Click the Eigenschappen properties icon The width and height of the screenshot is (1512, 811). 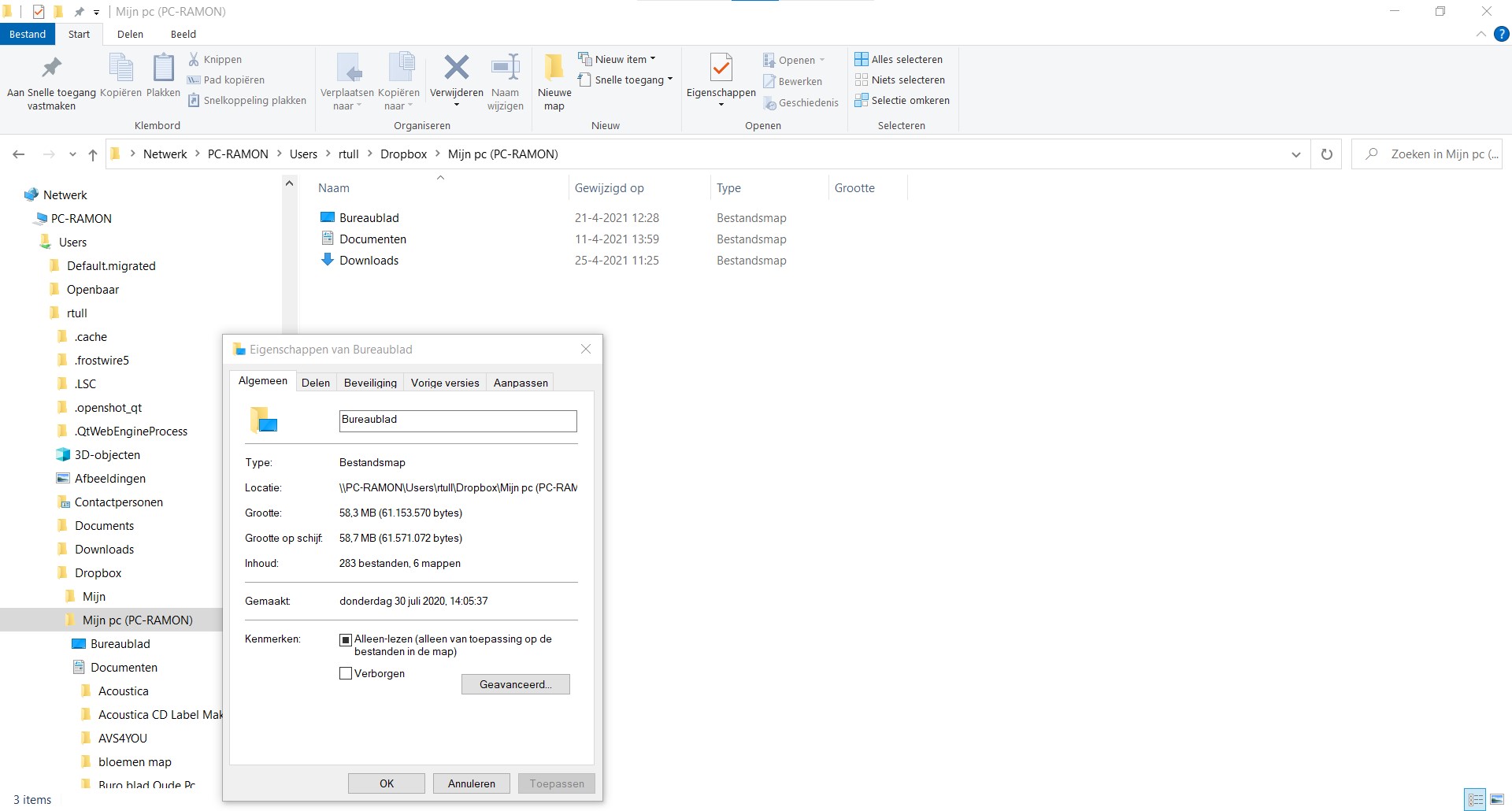click(721, 68)
